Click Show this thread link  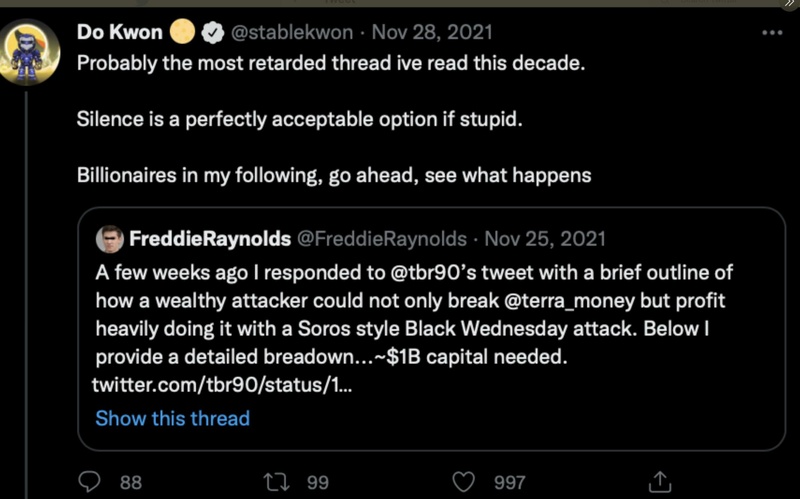tap(172, 418)
